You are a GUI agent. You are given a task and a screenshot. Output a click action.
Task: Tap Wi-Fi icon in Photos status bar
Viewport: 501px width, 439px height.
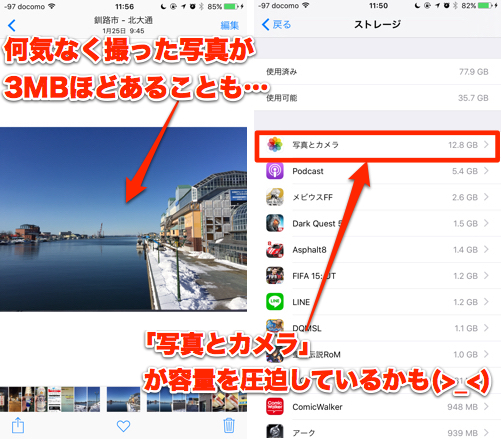51,6
